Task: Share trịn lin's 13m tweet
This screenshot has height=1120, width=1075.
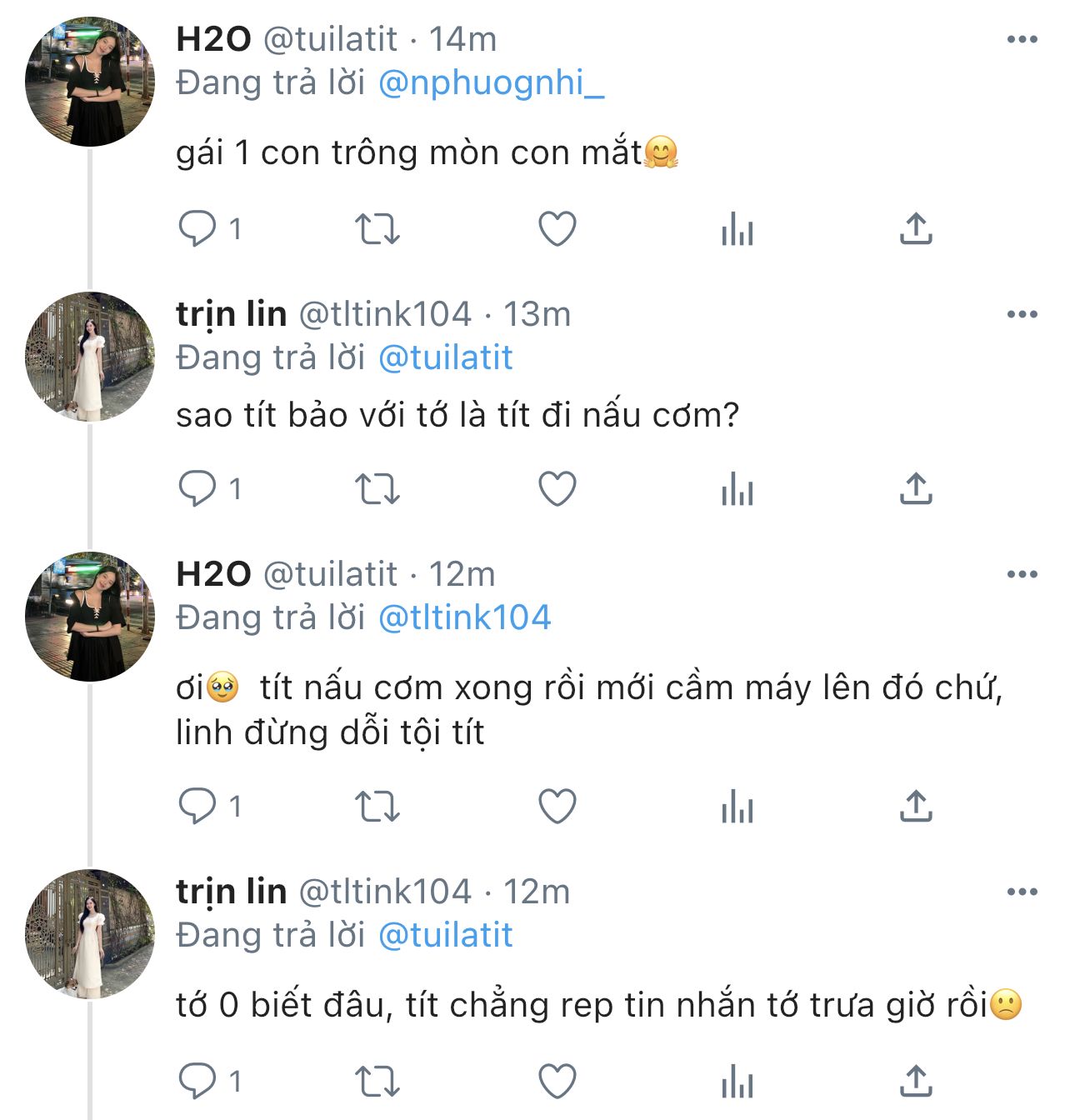Action: (x=916, y=488)
